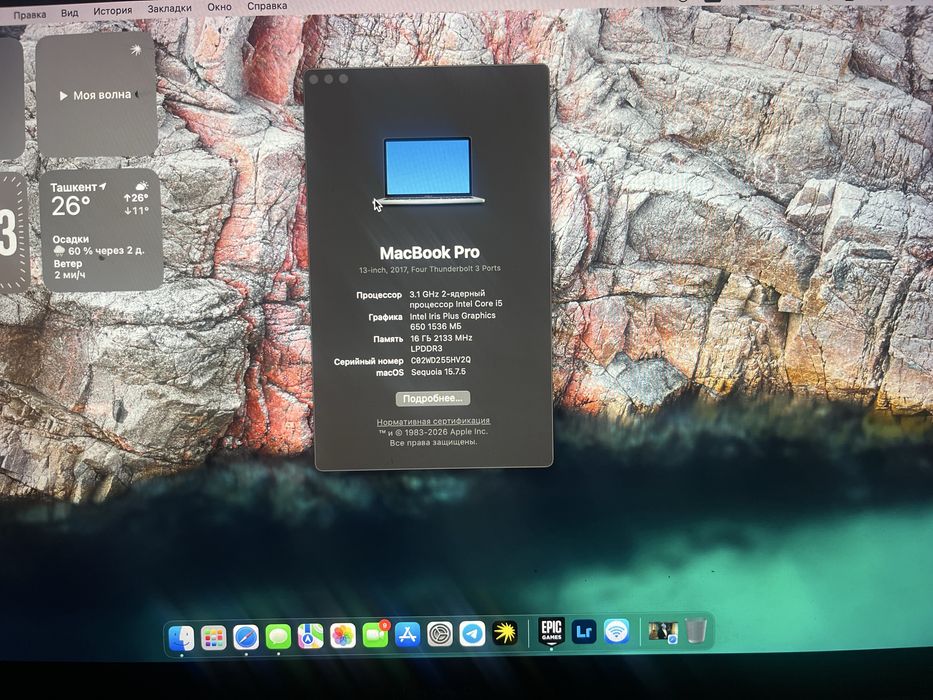Click the clock widget at left edge
Screen dimensions: 933x700
click(x=13, y=232)
